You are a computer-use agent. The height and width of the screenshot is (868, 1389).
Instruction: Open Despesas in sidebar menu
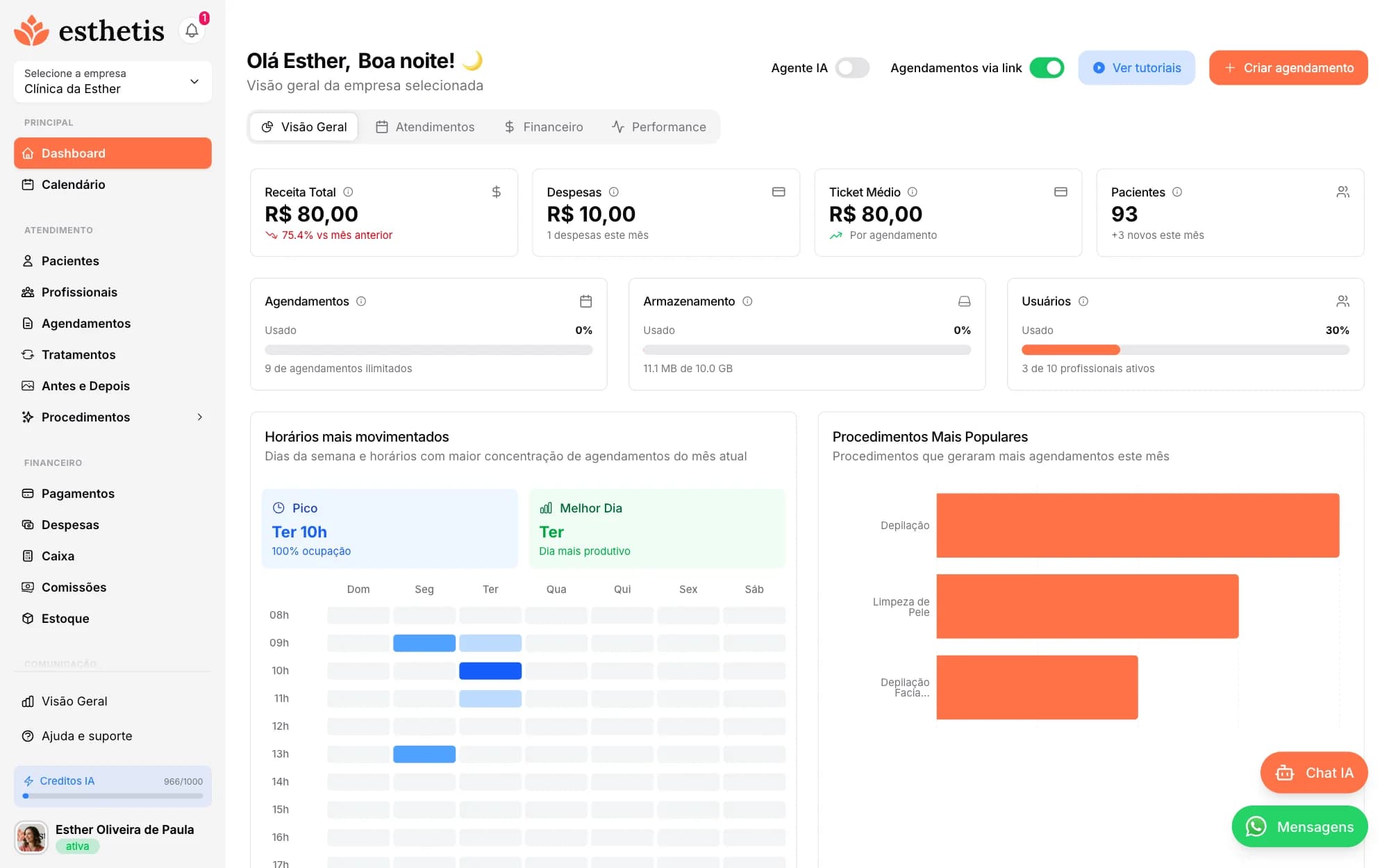[x=113, y=524]
